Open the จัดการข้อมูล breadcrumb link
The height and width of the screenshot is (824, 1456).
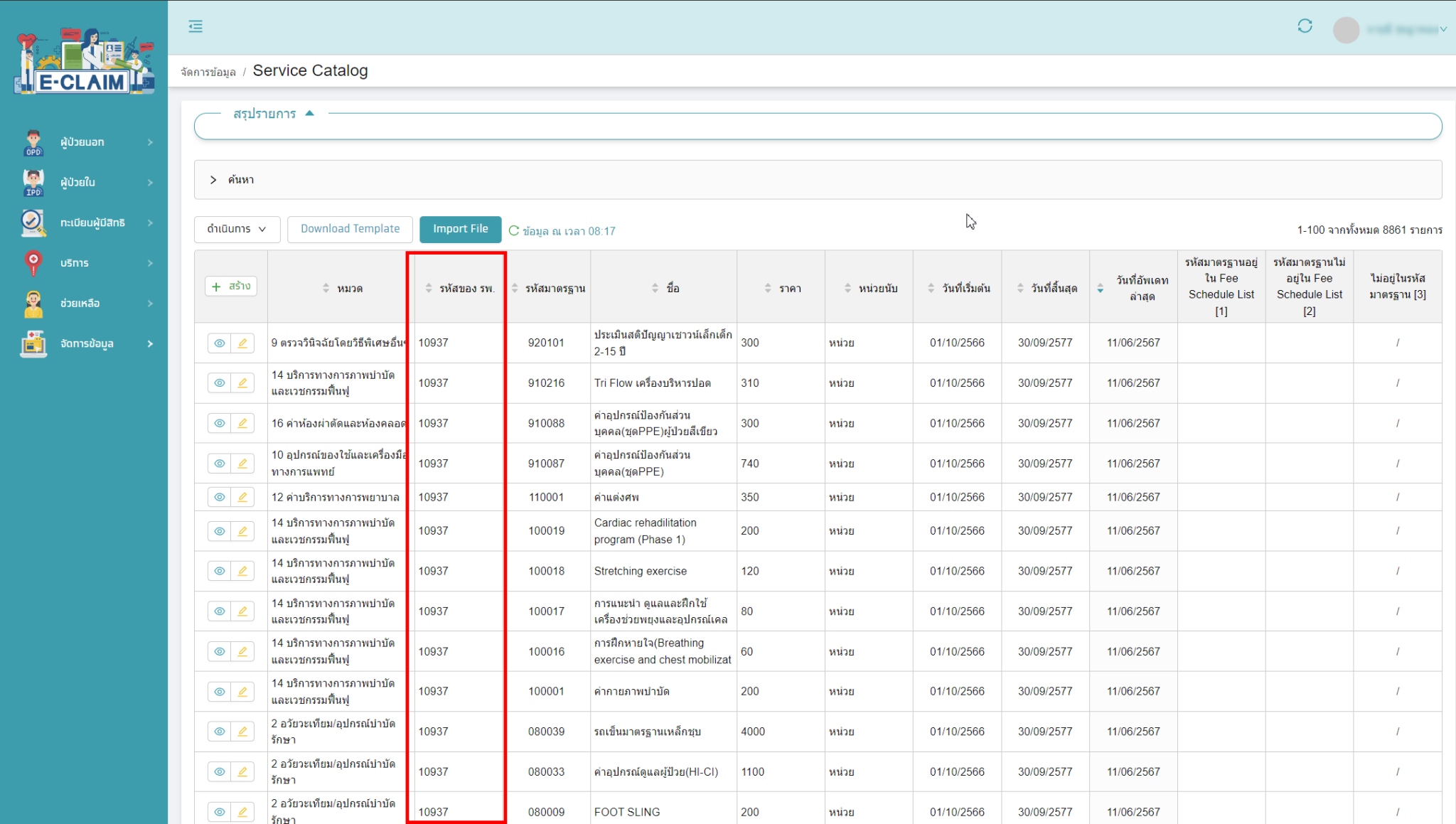coord(207,71)
